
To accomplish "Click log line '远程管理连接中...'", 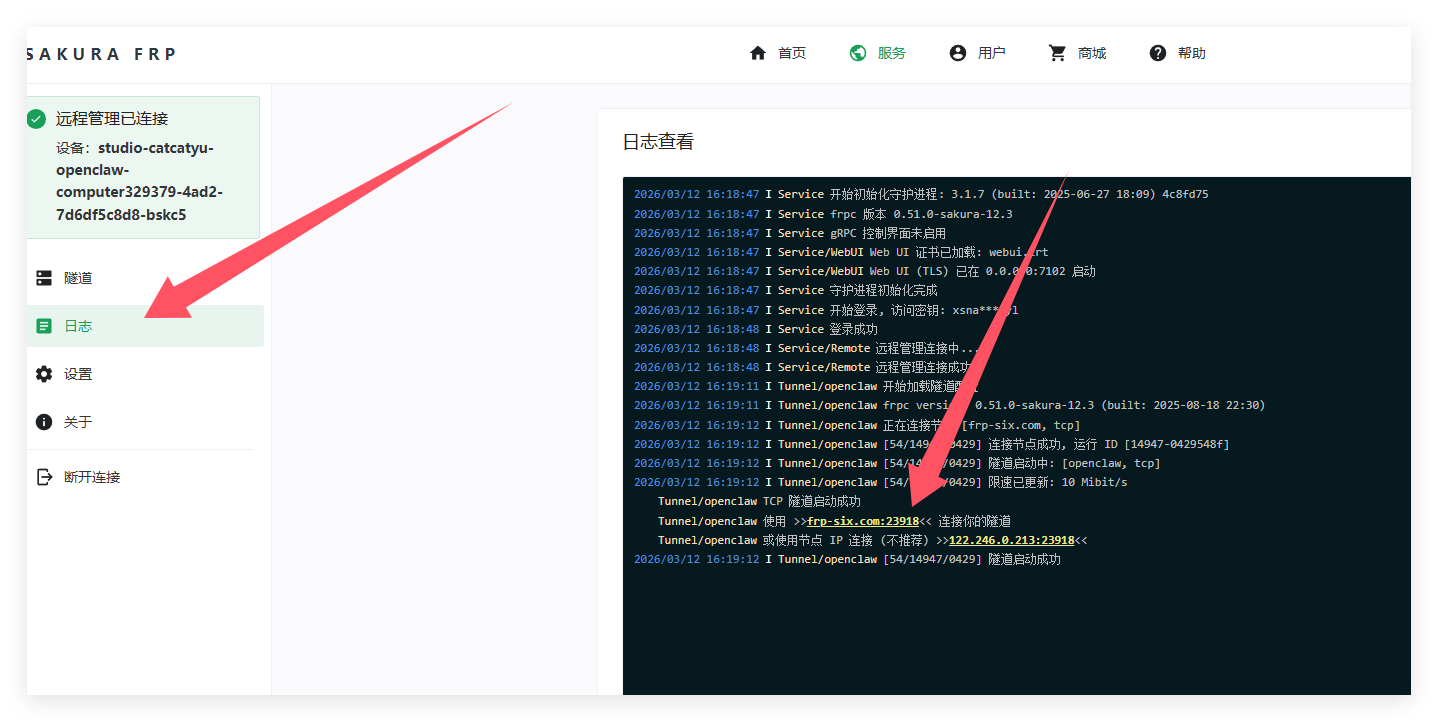I will tap(807, 348).
